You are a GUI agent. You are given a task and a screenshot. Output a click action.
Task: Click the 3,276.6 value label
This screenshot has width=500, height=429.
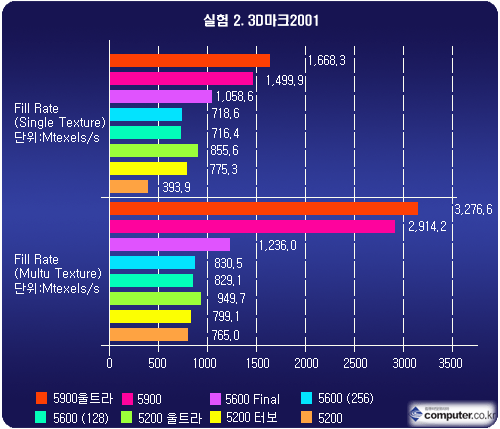pyautogui.click(x=473, y=209)
